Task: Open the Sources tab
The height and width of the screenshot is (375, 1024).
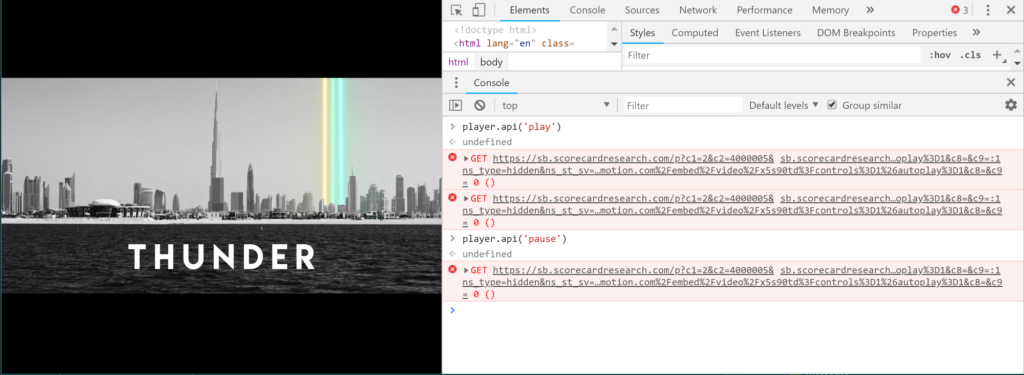Action: [x=642, y=10]
